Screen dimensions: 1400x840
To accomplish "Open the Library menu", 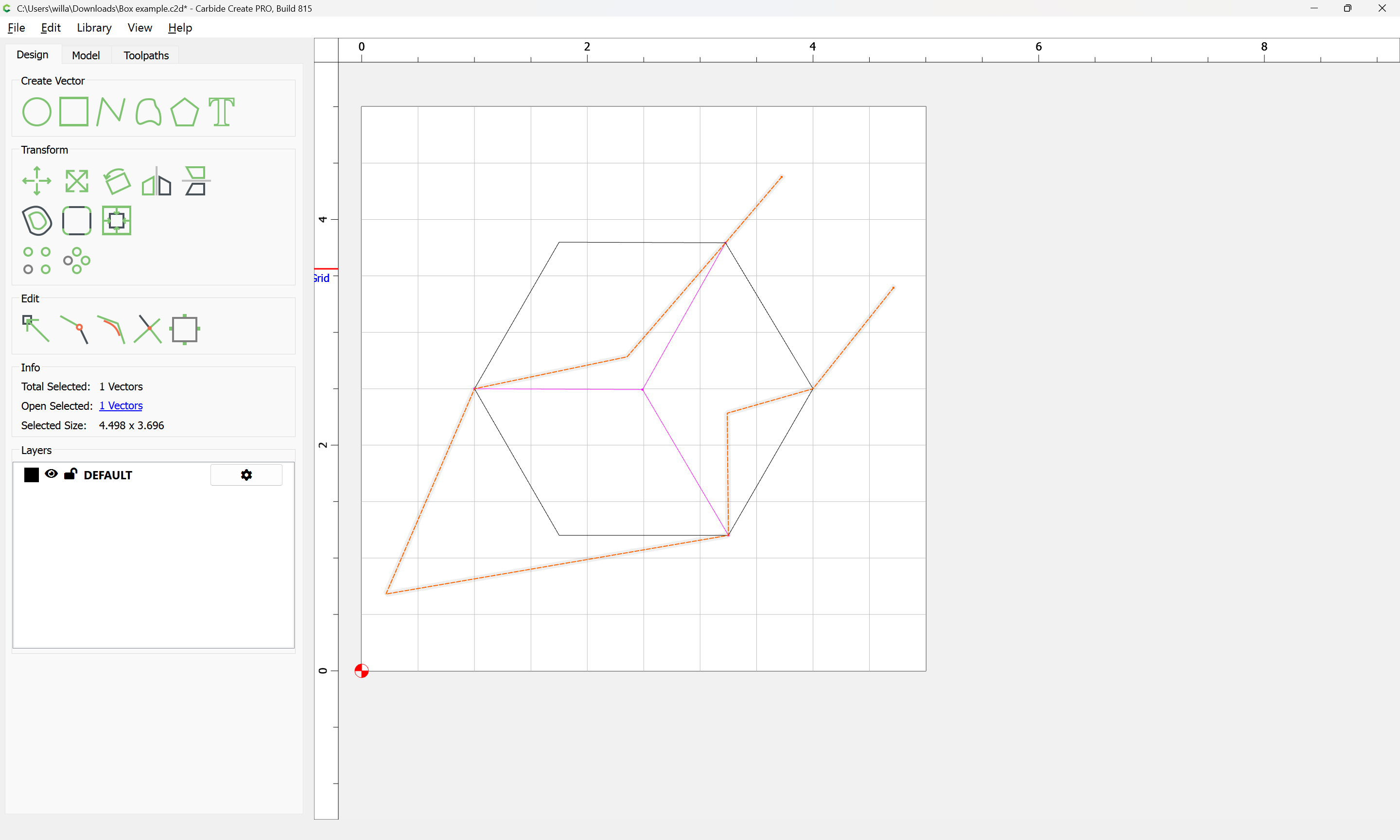I will pos(94,28).
